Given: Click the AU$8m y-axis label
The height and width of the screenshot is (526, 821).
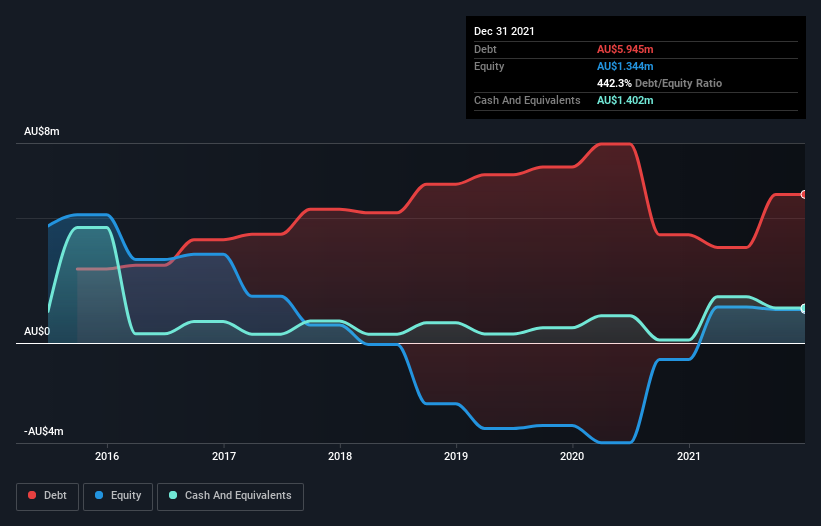Looking at the screenshot, I should 42,131.
